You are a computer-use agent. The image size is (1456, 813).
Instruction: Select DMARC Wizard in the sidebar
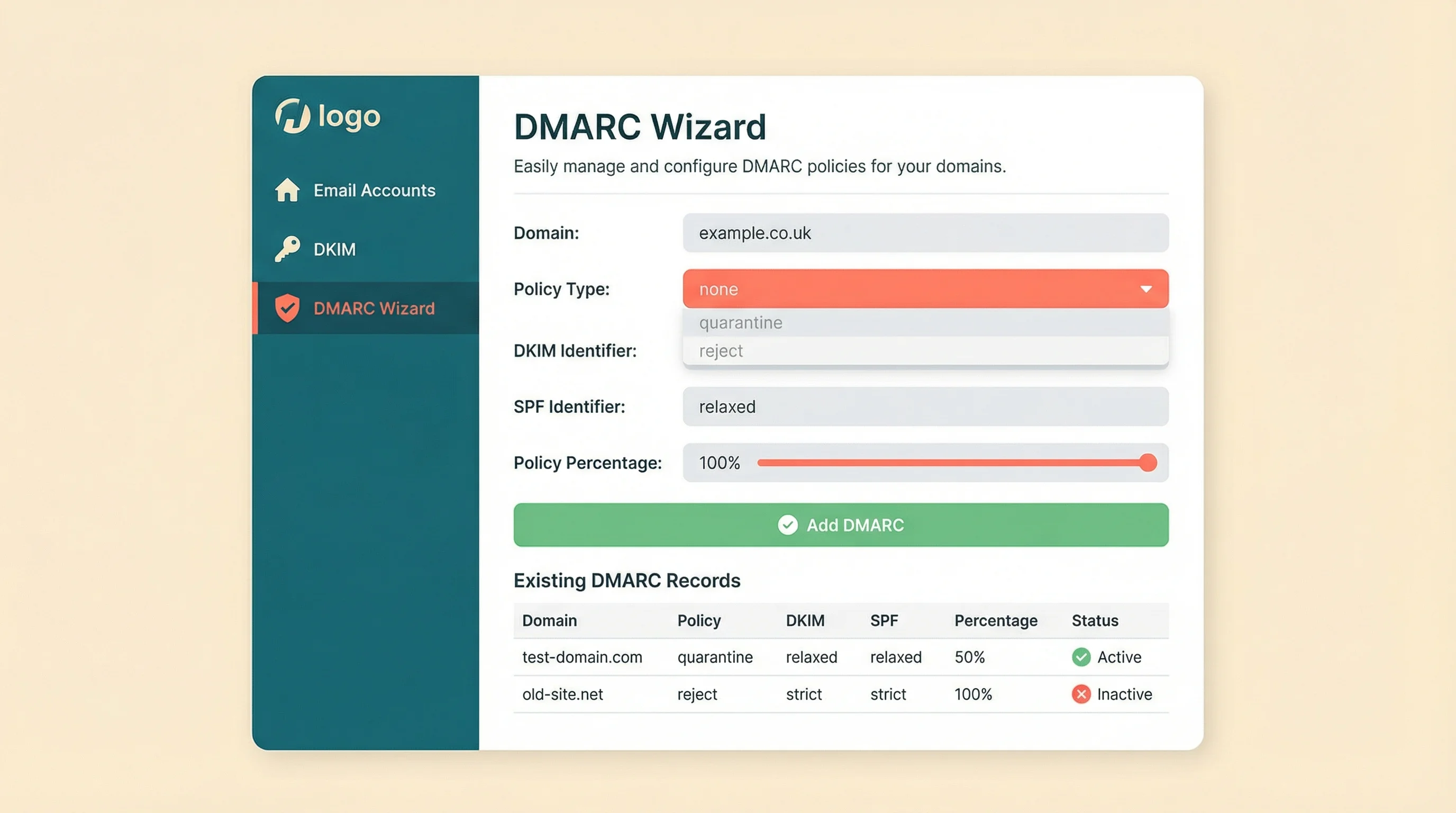pyautogui.click(x=366, y=308)
